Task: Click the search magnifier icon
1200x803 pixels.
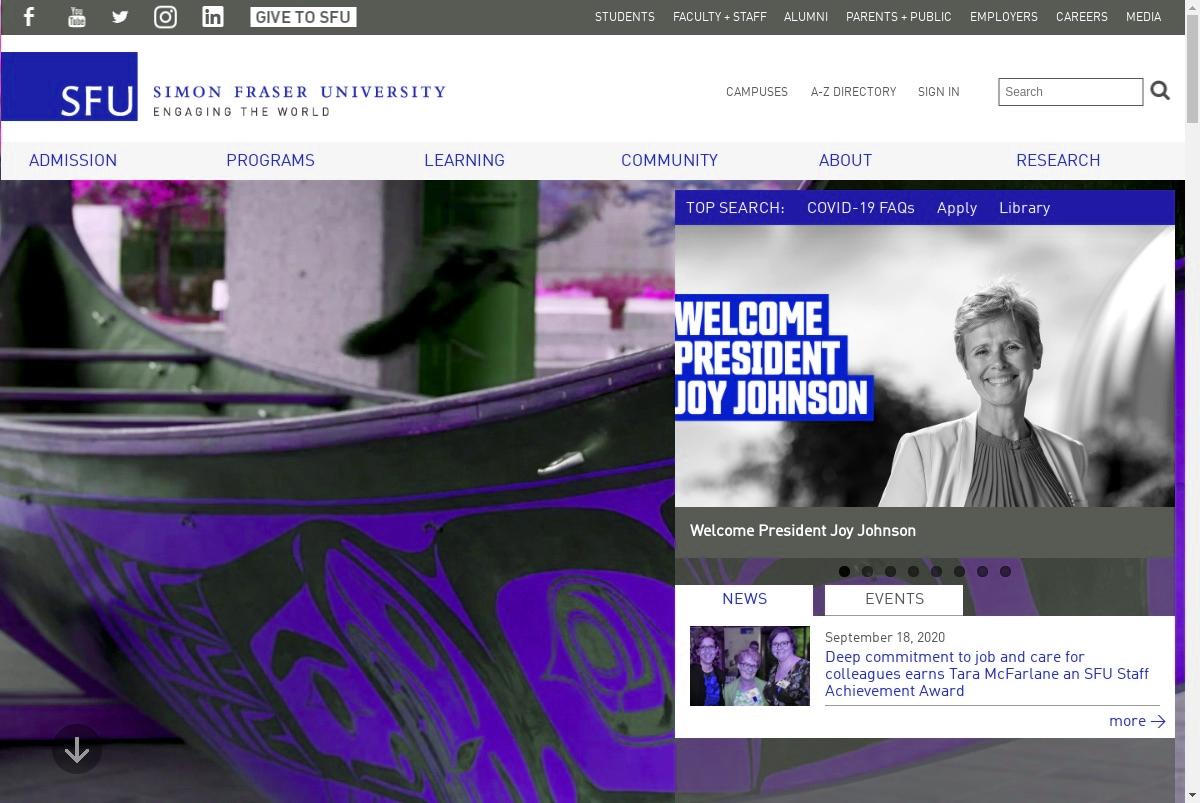Action: (x=1160, y=91)
